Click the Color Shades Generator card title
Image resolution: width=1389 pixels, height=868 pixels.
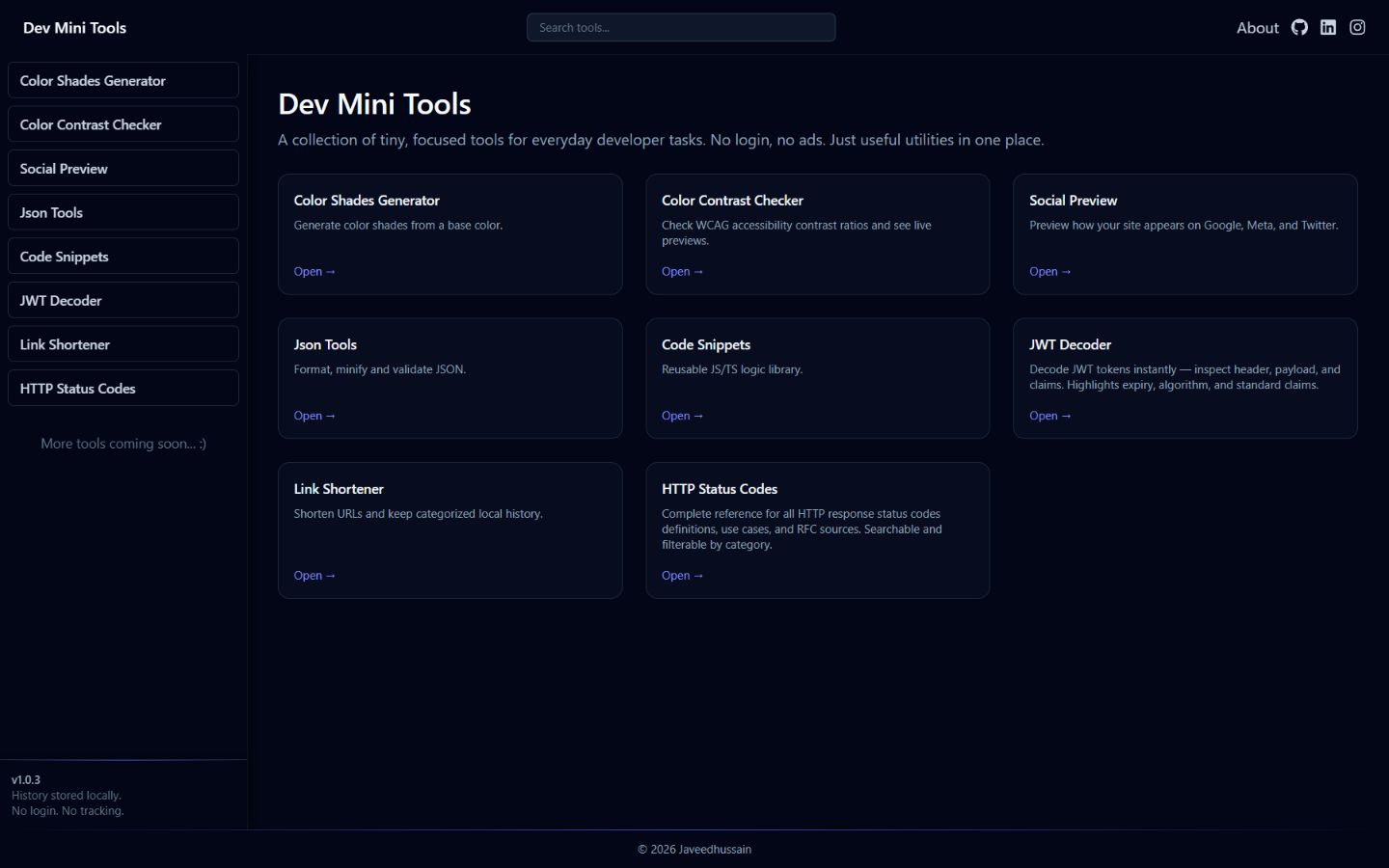pyautogui.click(x=367, y=201)
